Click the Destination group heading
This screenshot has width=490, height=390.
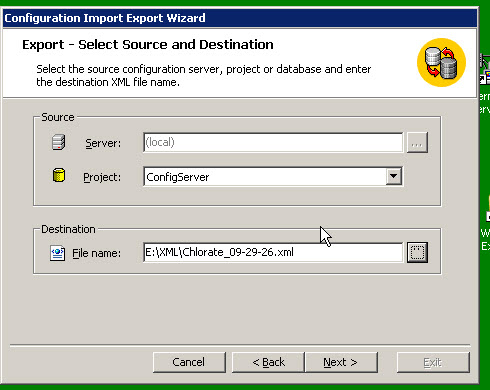tap(68, 229)
